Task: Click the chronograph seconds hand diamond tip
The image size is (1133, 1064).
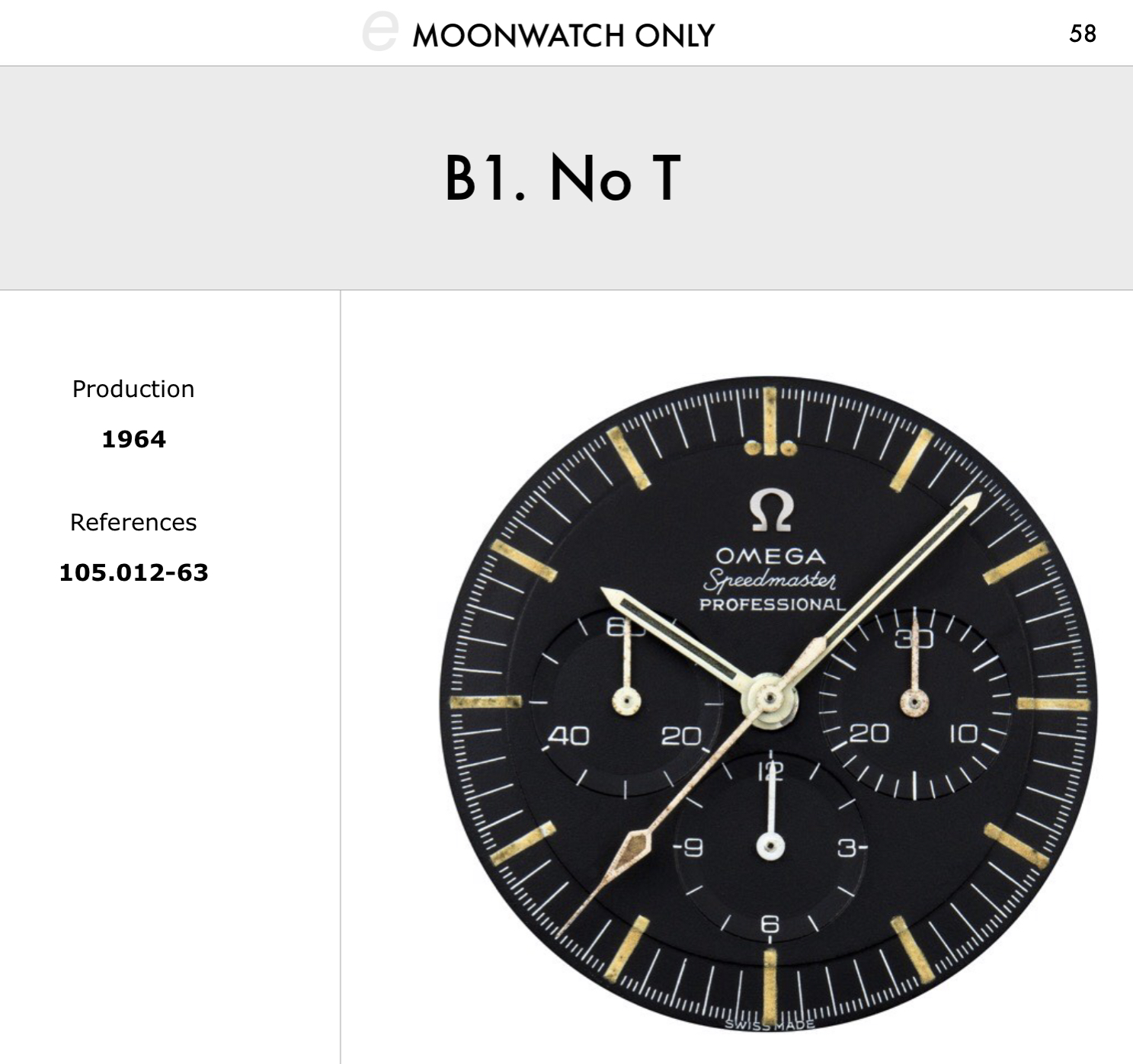Action: 632,847
